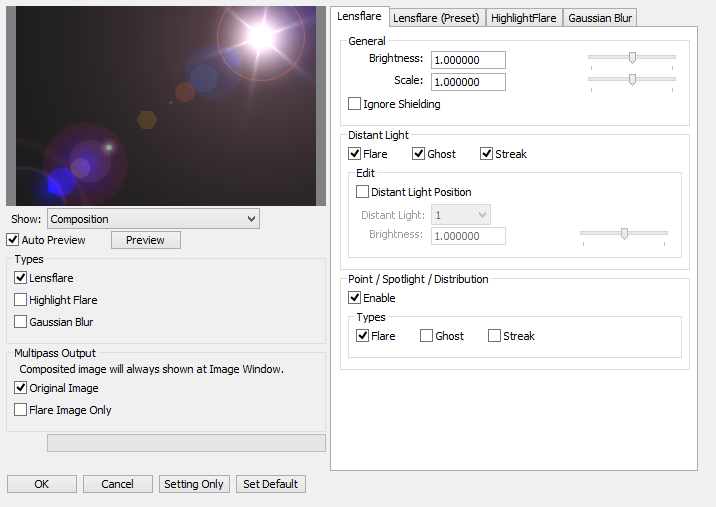Switch to the Lensflare (Preset) tab
The image size is (716, 507).
[437, 18]
